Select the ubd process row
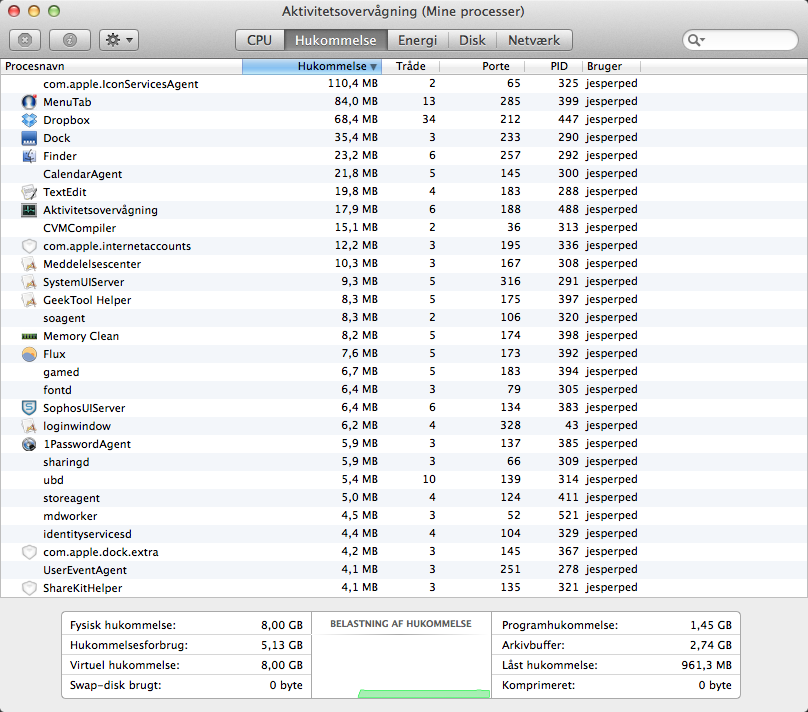This screenshot has width=808, height=712. (x=404, y=480)
